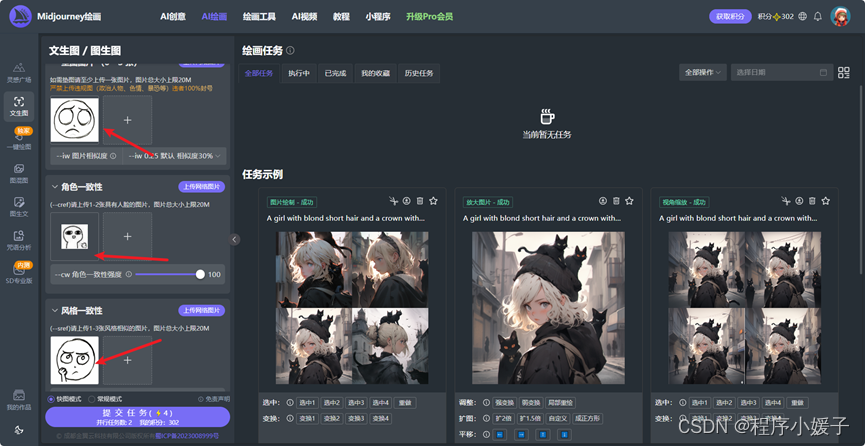
Task: Open the 教程 top menu
Action: click(x=341, y=17)
